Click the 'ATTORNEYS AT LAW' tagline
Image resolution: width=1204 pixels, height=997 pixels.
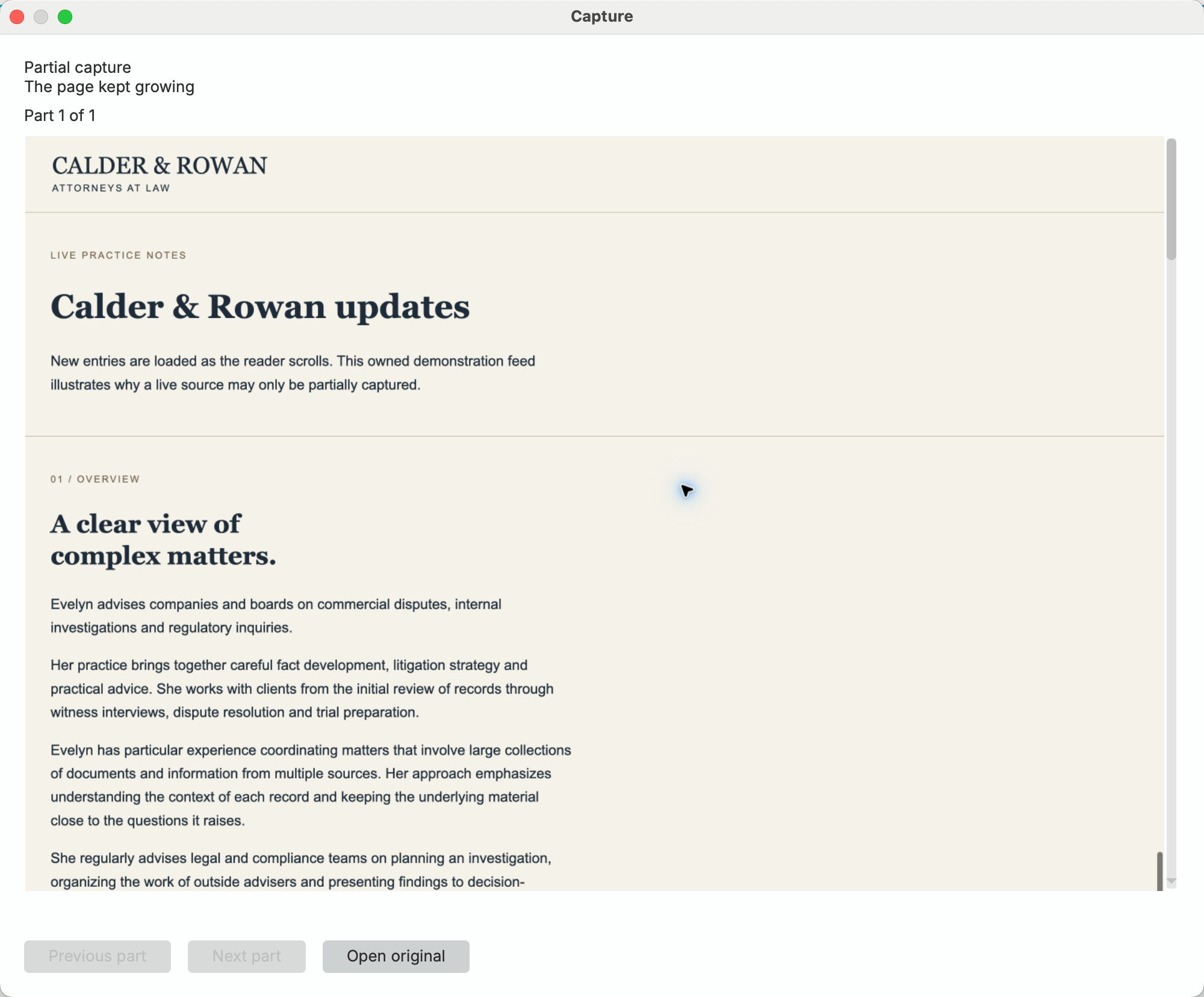tap(111, 188)
